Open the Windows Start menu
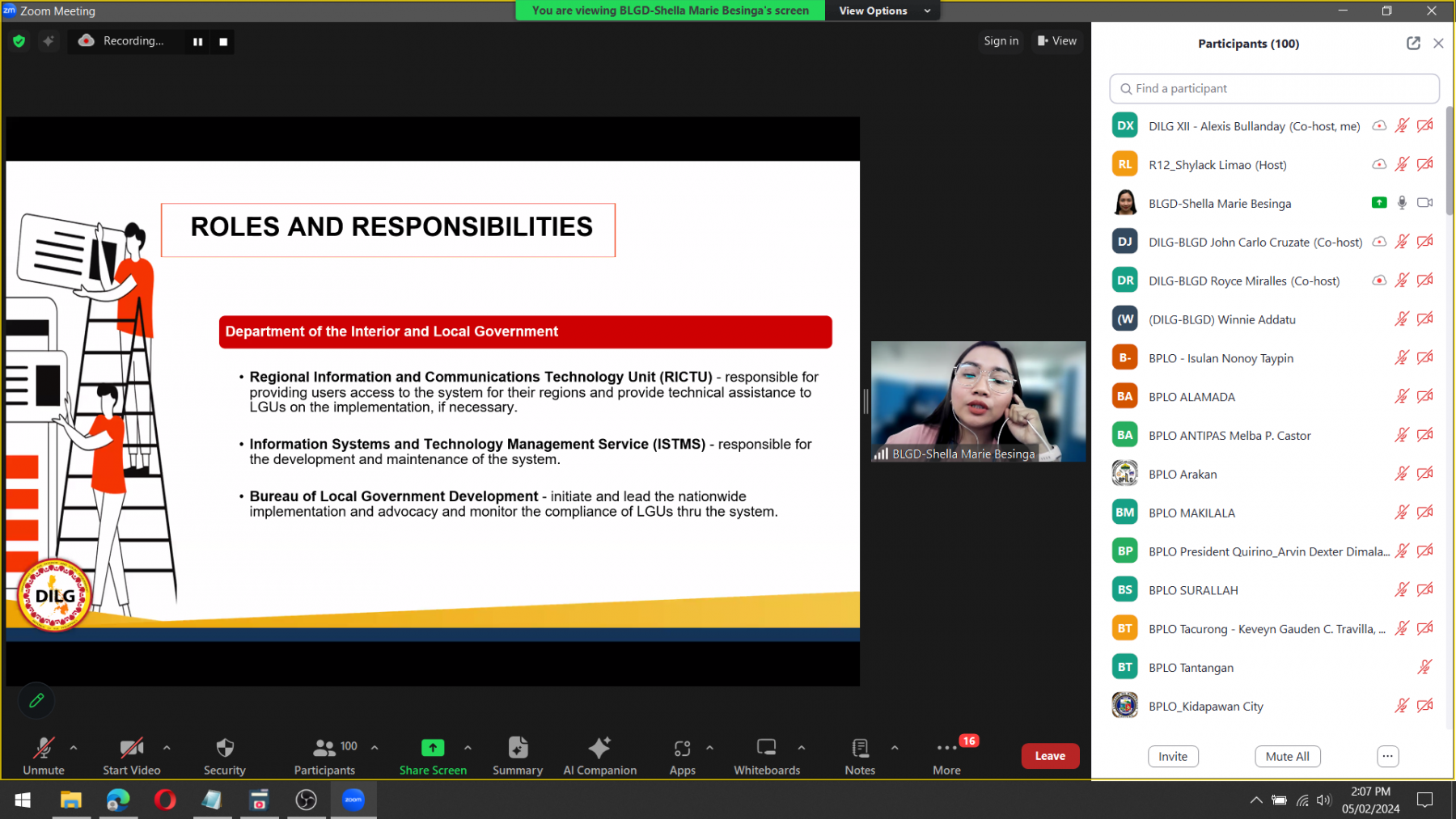Screen dimensions: 1456x819 (x=23, y=800)
